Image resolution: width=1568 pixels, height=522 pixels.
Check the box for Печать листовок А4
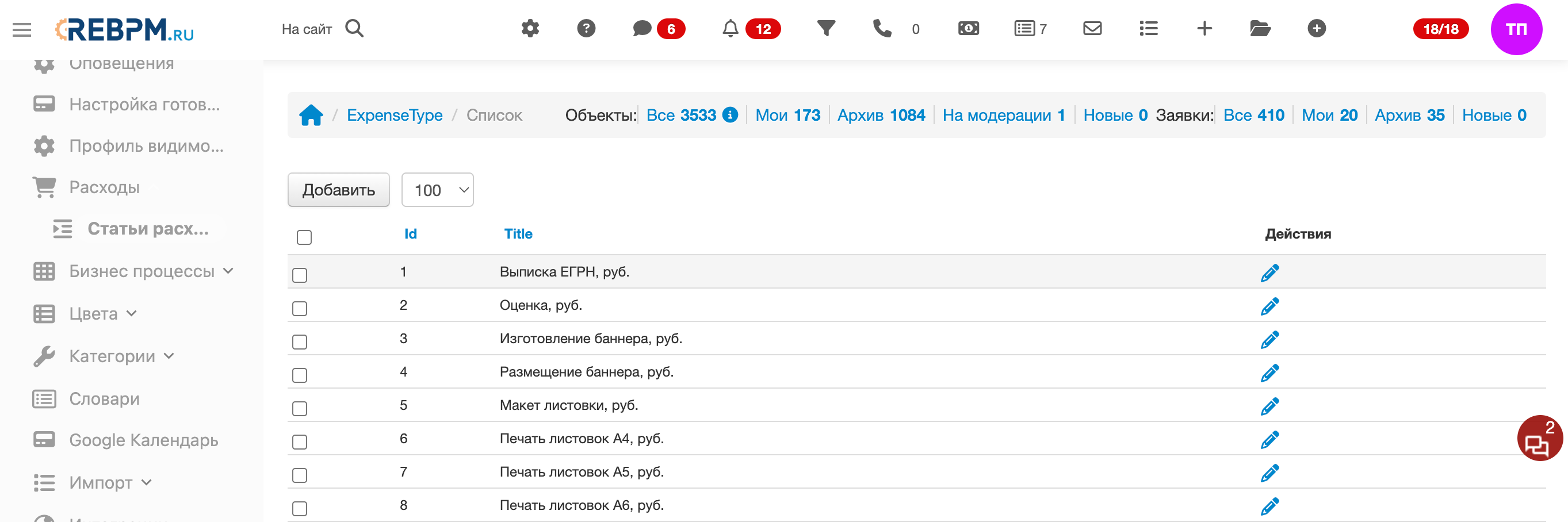tap(300, 442)
